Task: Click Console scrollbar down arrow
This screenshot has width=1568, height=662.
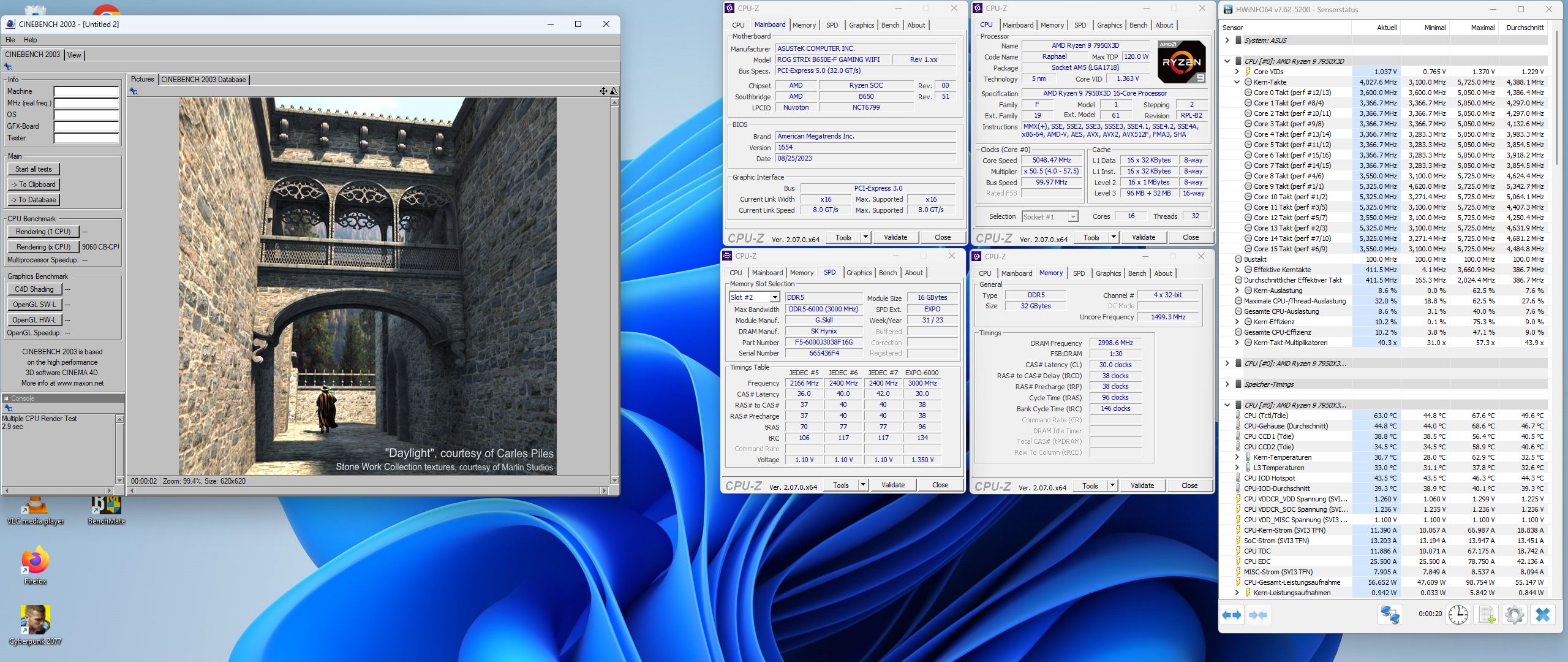Action: pos(119,481)
